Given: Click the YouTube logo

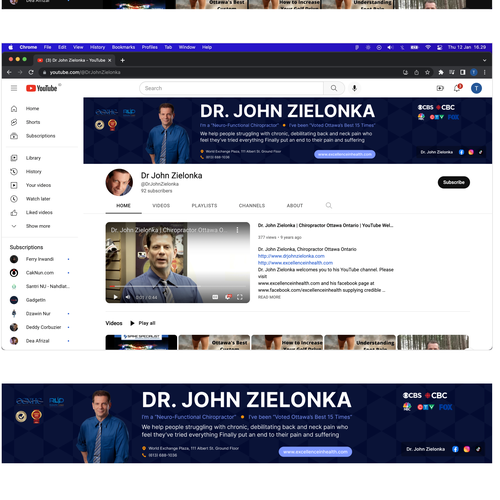Looking at the screenshot, I should click(42, 88).
